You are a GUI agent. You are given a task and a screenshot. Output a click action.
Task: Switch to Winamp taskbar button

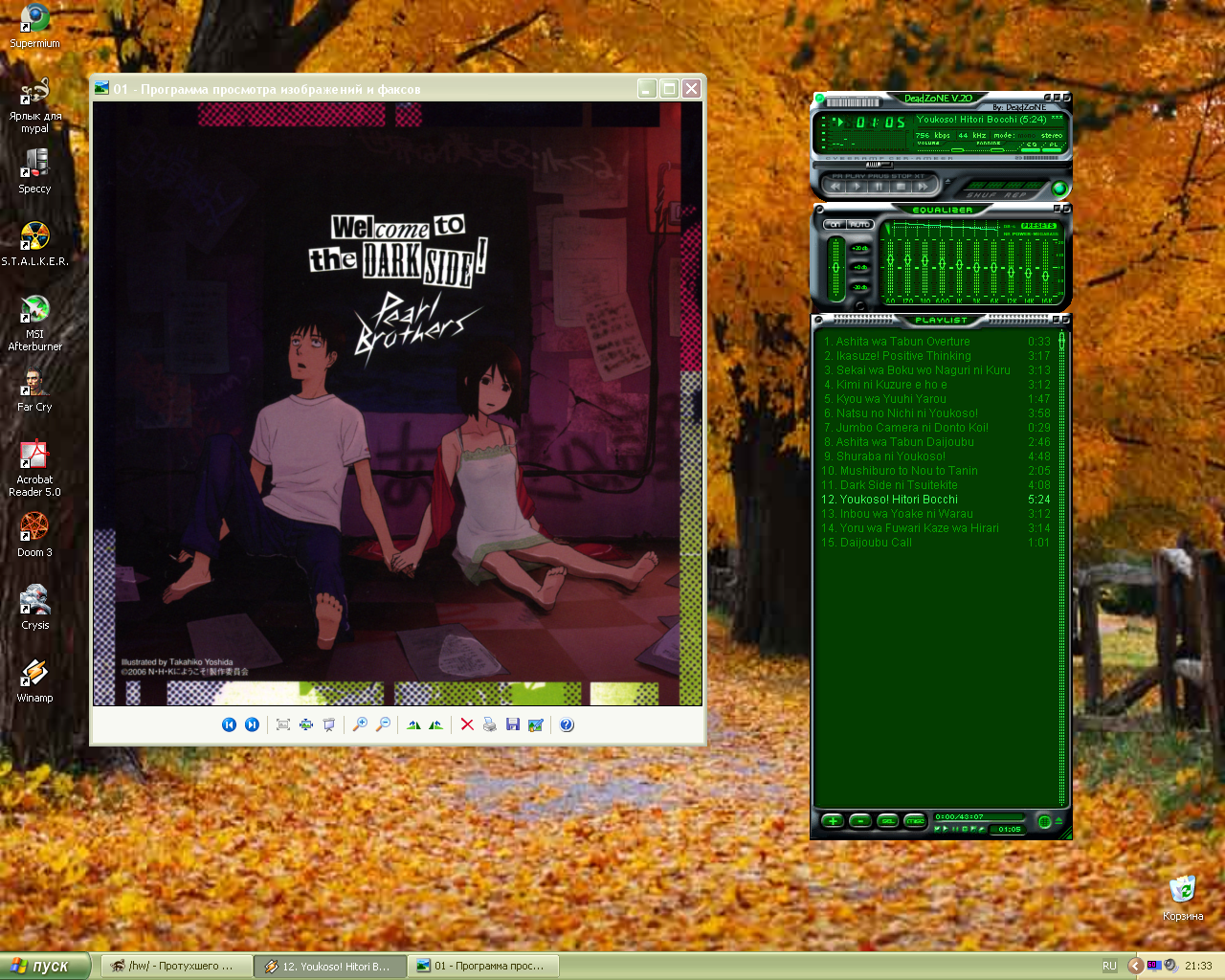[x=330, y=967]
